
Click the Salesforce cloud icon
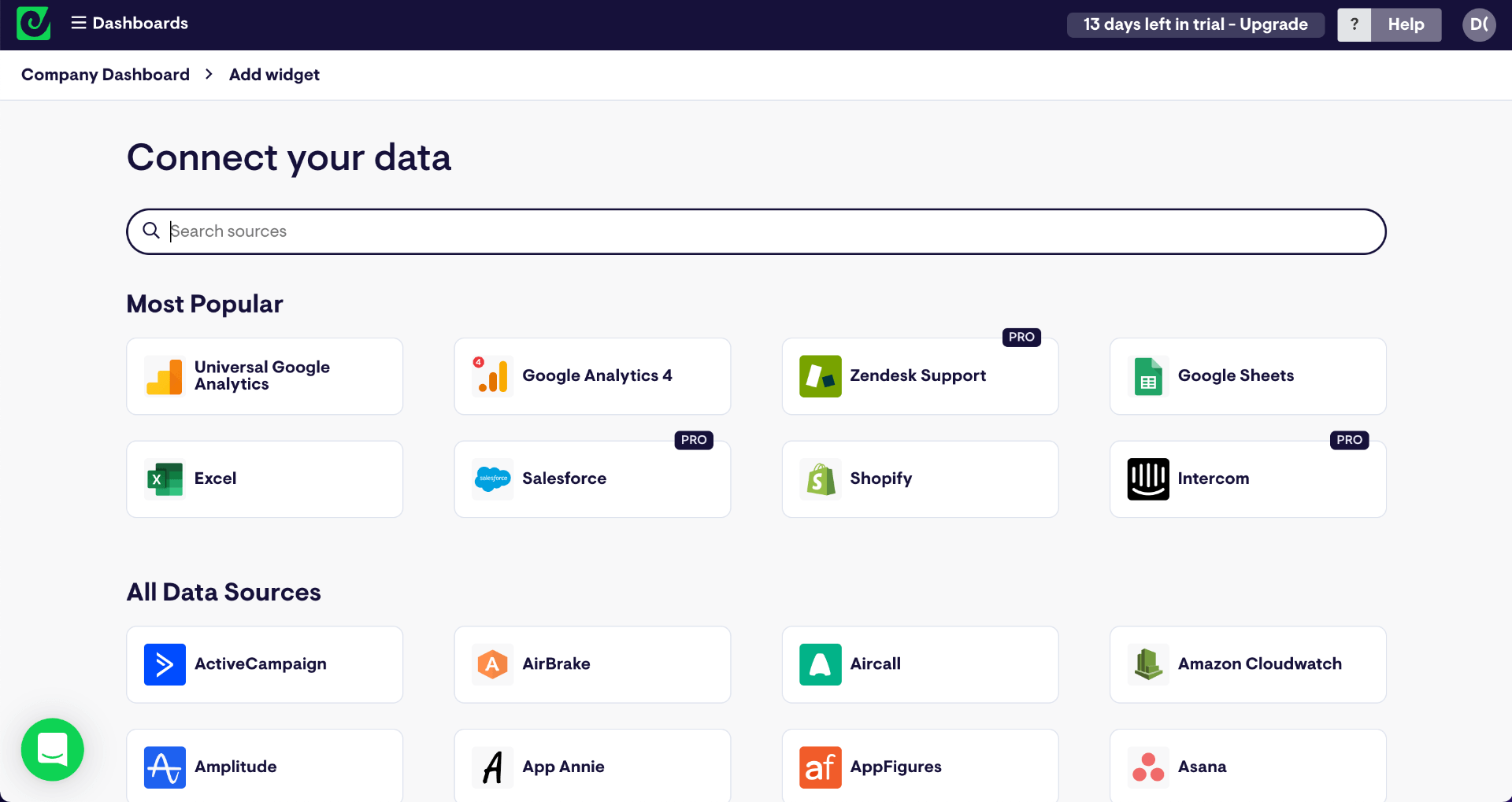click(x=492, y=479)
